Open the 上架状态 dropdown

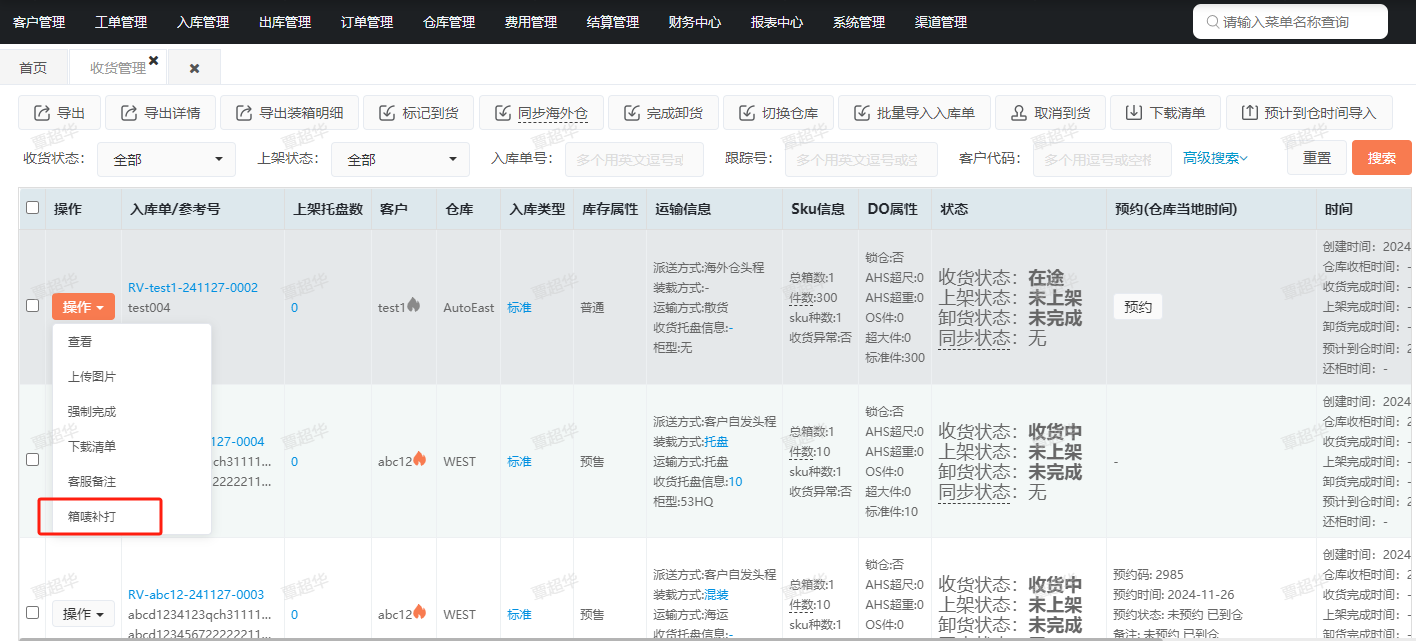click(400, 159)
